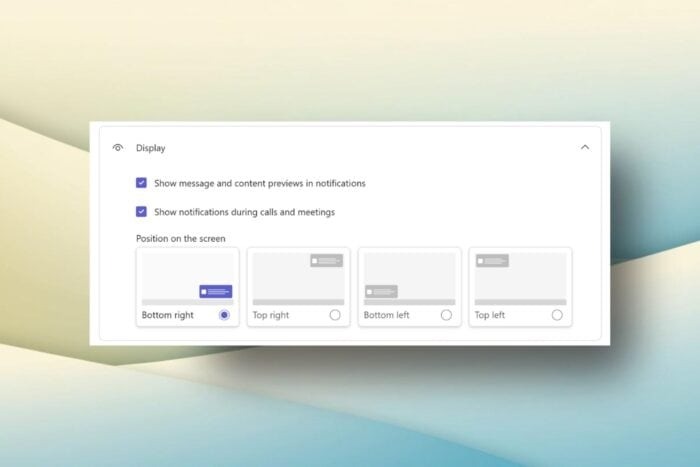Screen dimensions: 700x467
Task: Select the Top left radio button
Action: 557,315
